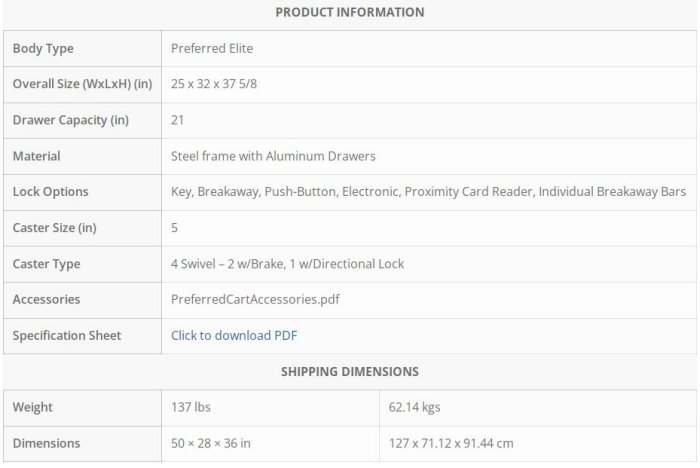Click the '62.14 kgs' weight value
700x468 pixels.
tap(415, 408)
